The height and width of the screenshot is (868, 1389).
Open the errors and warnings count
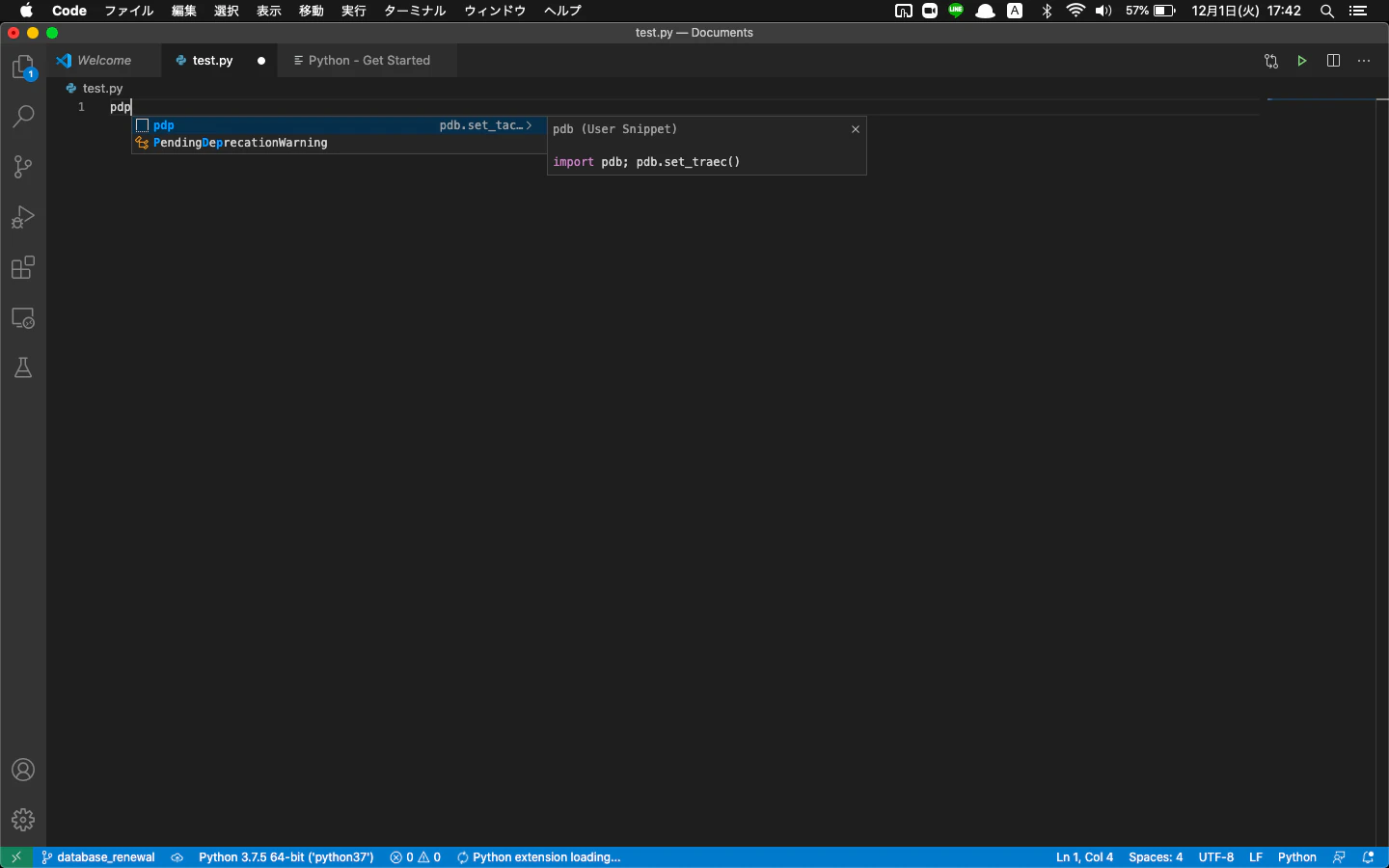[416, 857]
